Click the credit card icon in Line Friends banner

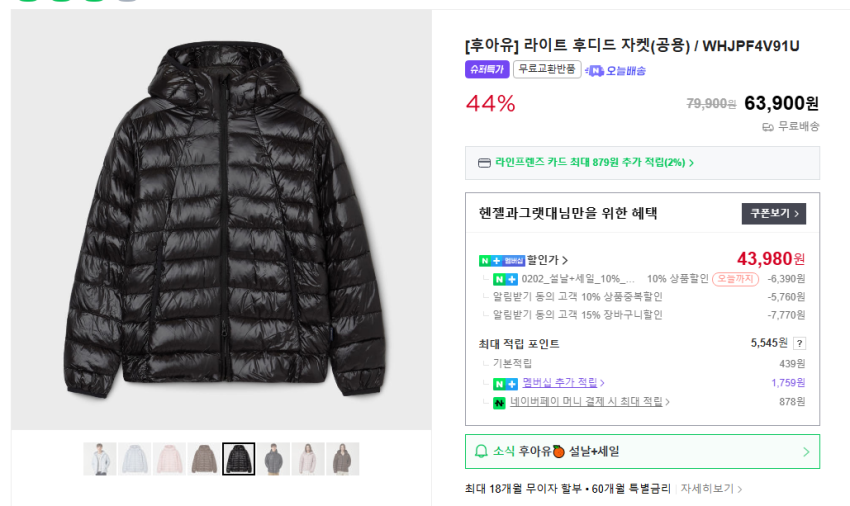pyautogui.click(x=484, y=163)
